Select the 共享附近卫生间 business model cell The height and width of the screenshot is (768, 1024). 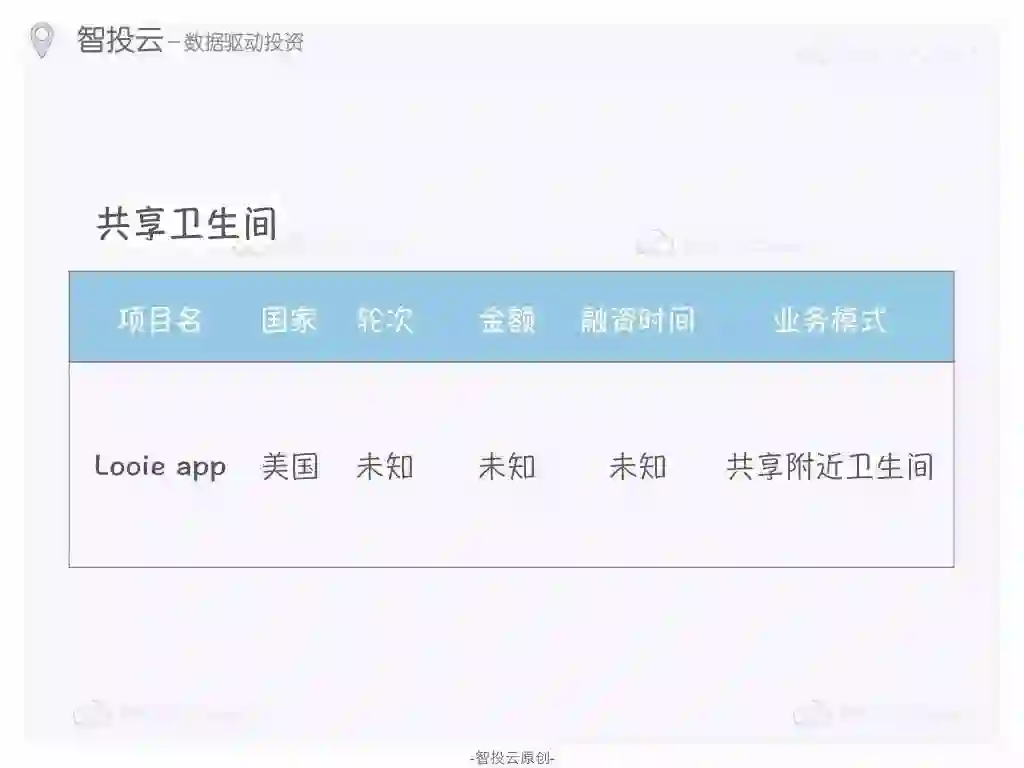[x=830, y=467]
